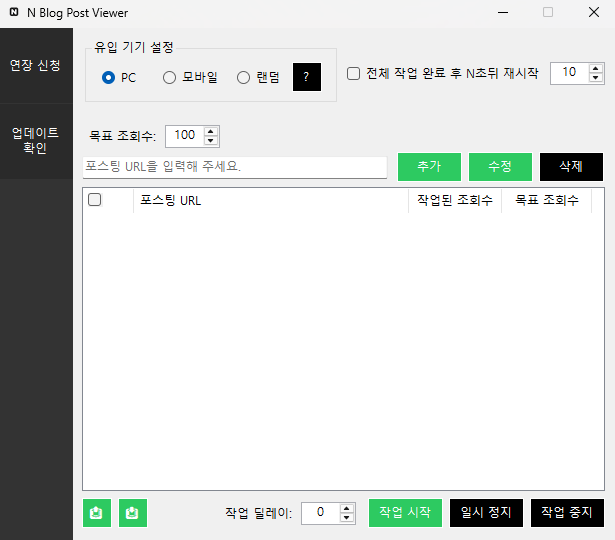Click the restart seconds field showing 10
This screenshot has width=615, height=540.
[x=569, y=73]
